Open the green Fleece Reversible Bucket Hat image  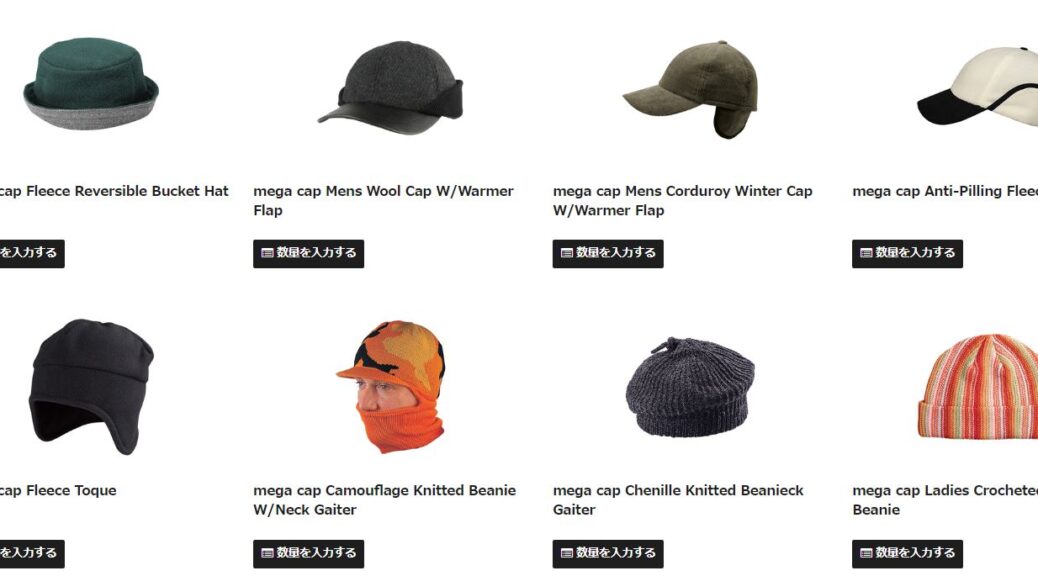coord(91,83)
